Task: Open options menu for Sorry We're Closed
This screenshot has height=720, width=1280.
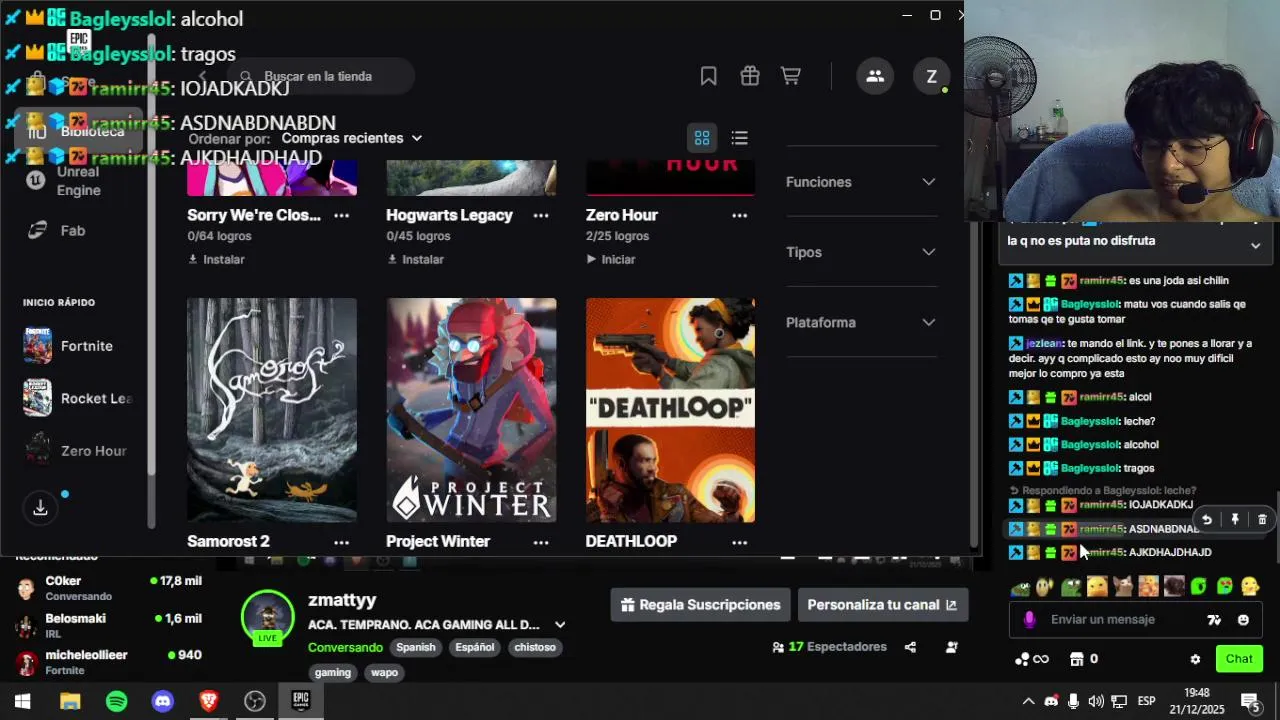Action: click(341, 215)
